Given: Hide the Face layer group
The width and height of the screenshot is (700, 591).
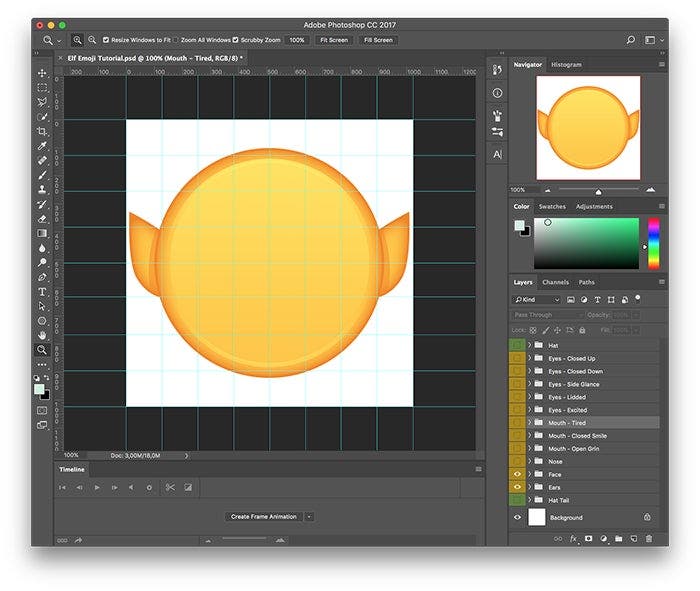Looking at the screenshot, I should pos(517,474).
